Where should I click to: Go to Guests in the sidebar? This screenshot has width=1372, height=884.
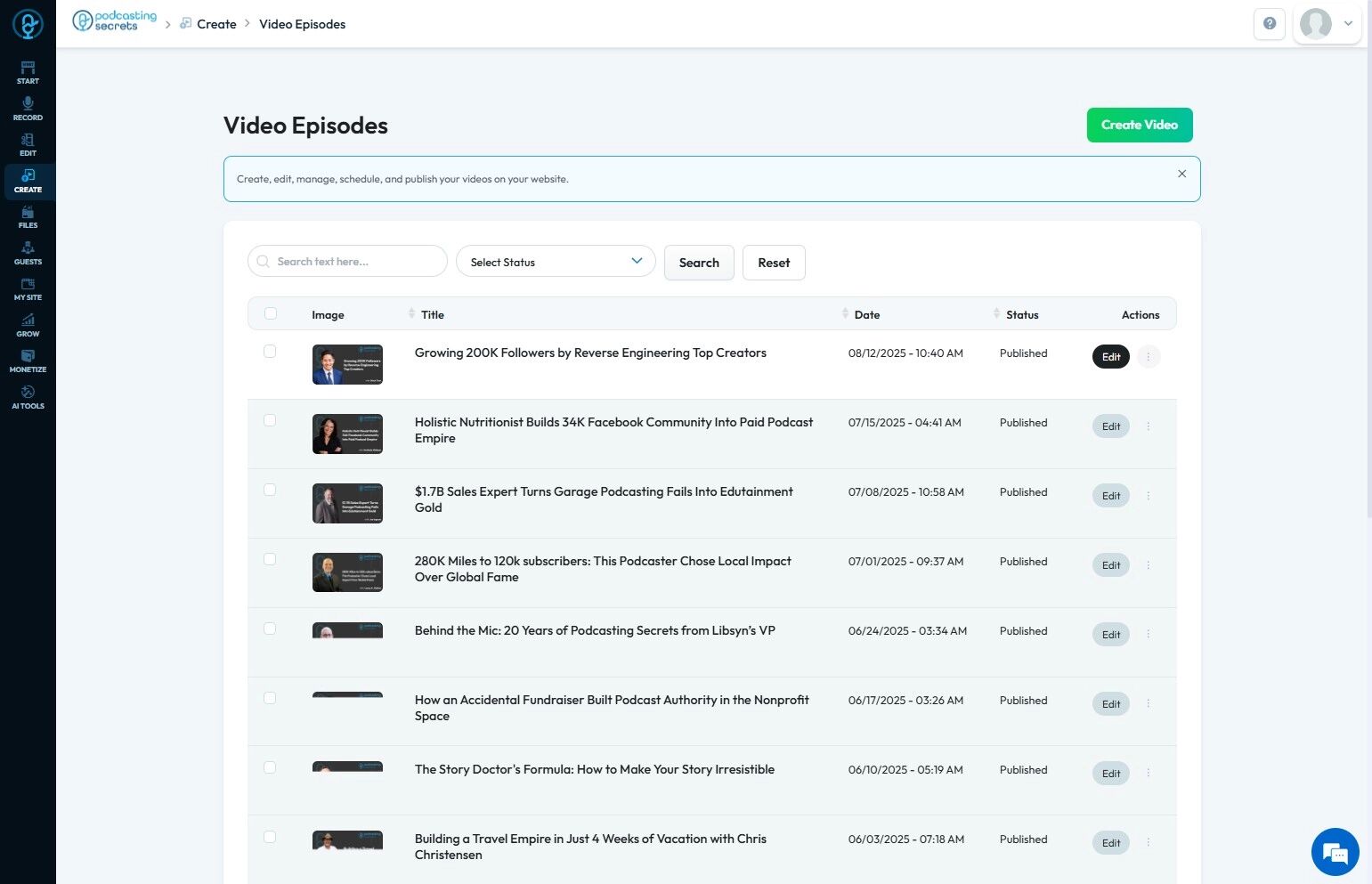click(x=28, y=253)
